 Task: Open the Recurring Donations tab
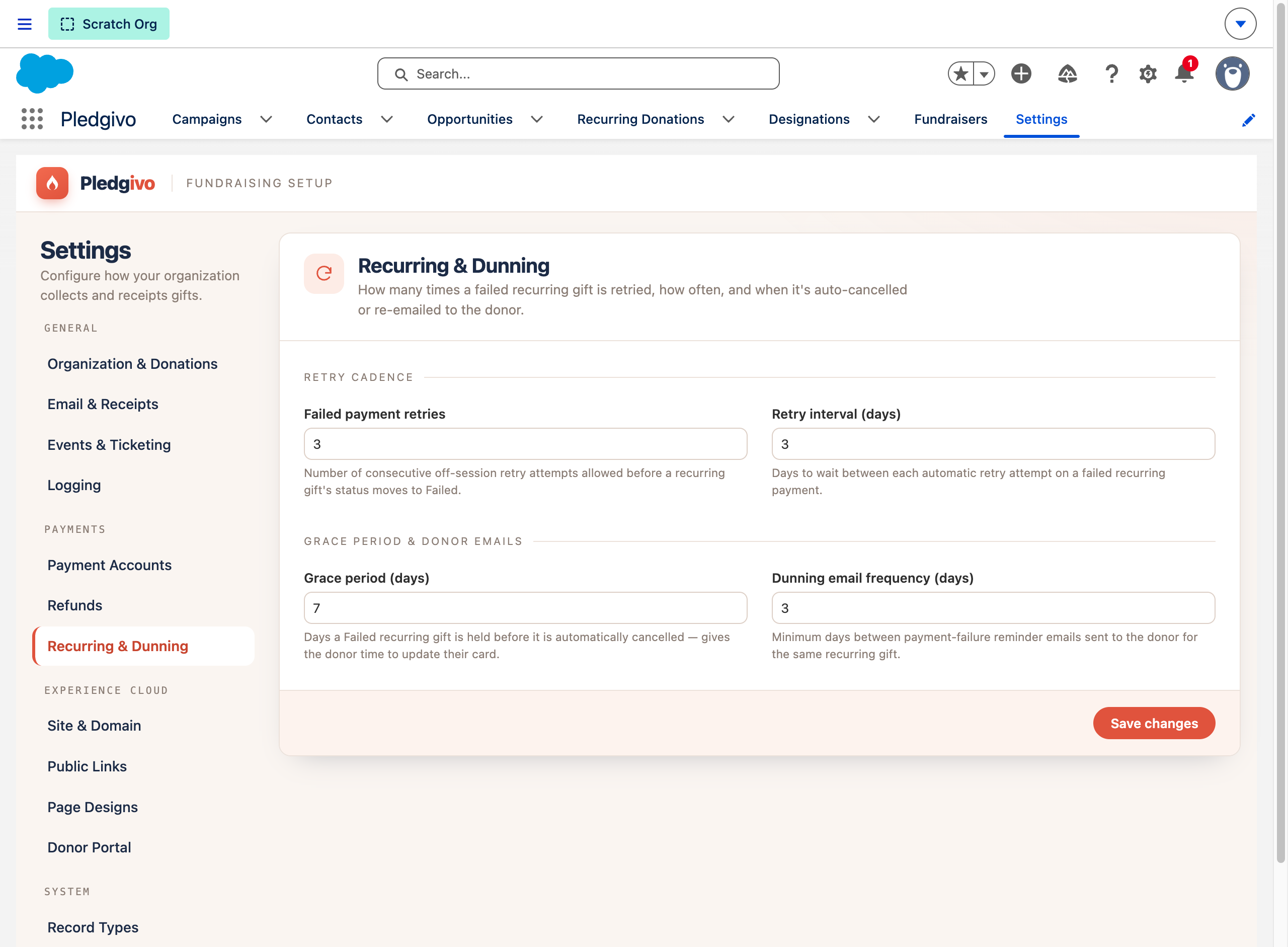(x=640, y=119)
